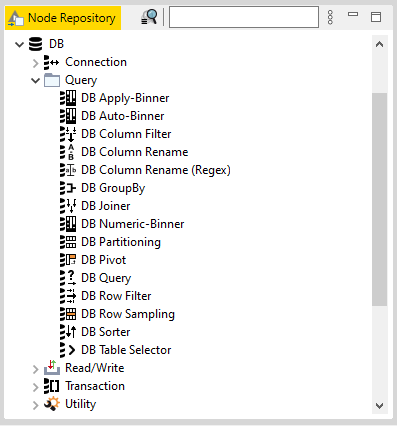Select the DB root label
Screen dimensions: 397x426
56,44
